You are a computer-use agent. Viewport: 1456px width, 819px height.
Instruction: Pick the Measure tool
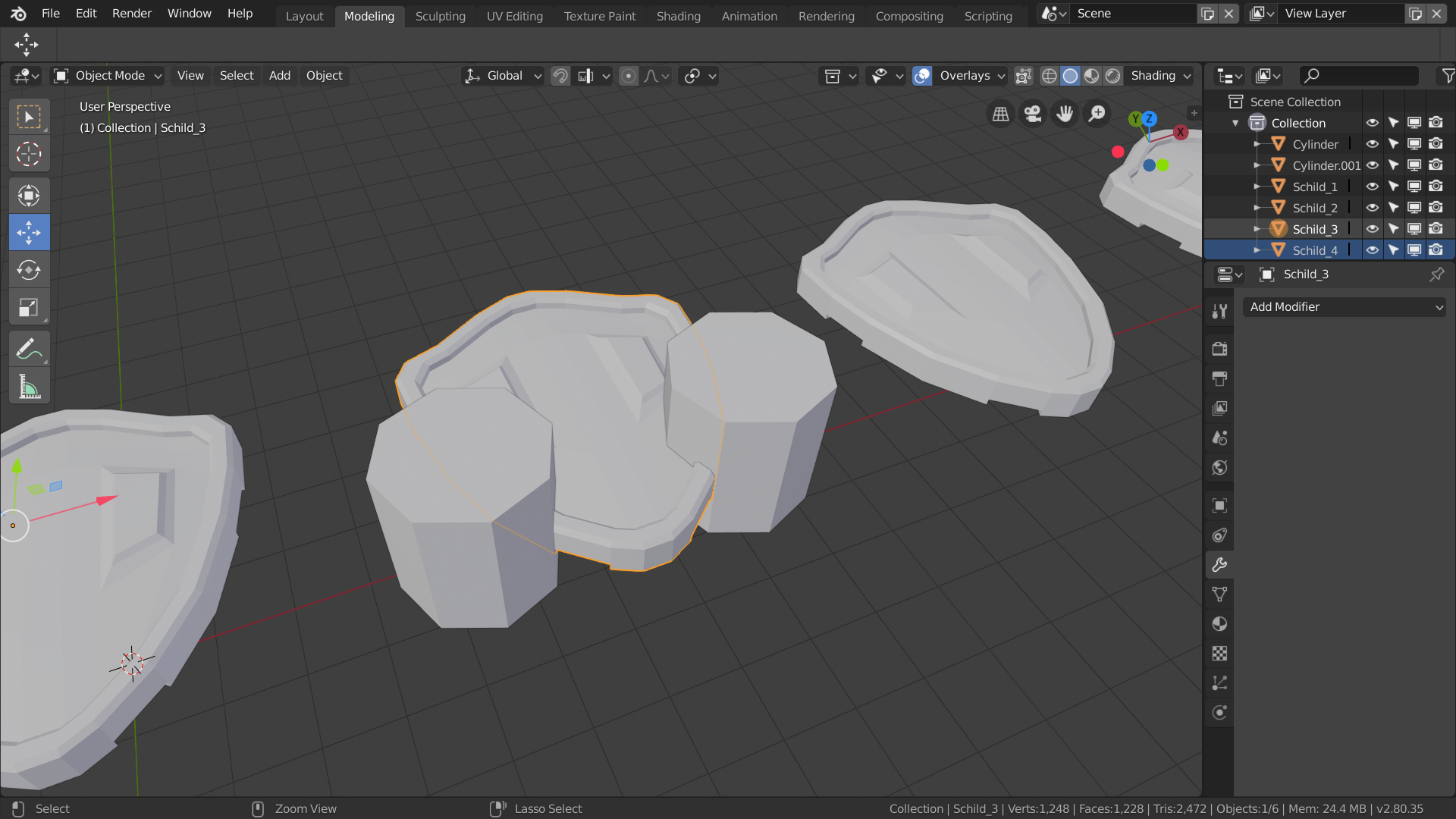pyautogui.click(x=29, y=387)
